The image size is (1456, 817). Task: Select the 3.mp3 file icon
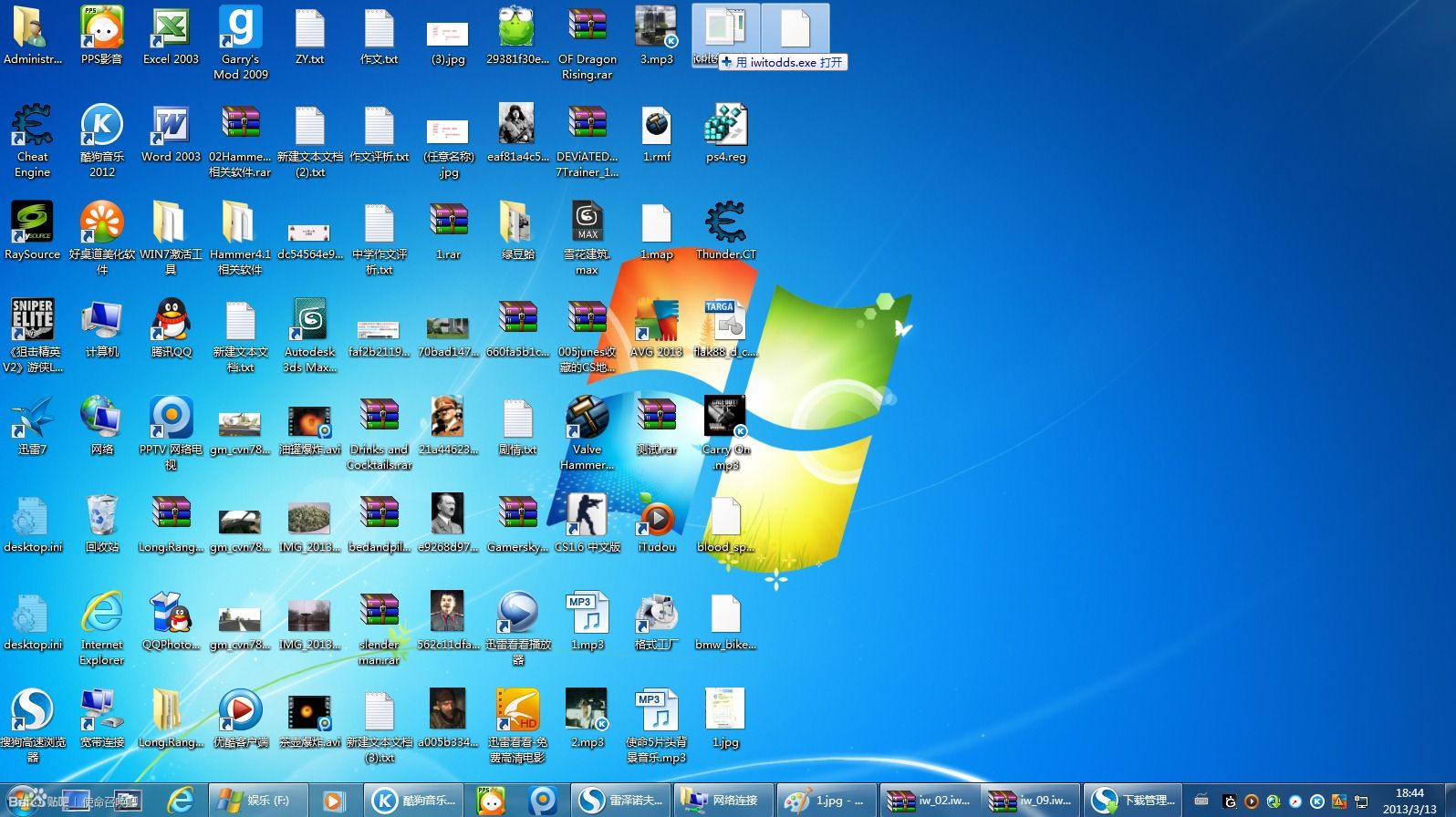point(656,36)
